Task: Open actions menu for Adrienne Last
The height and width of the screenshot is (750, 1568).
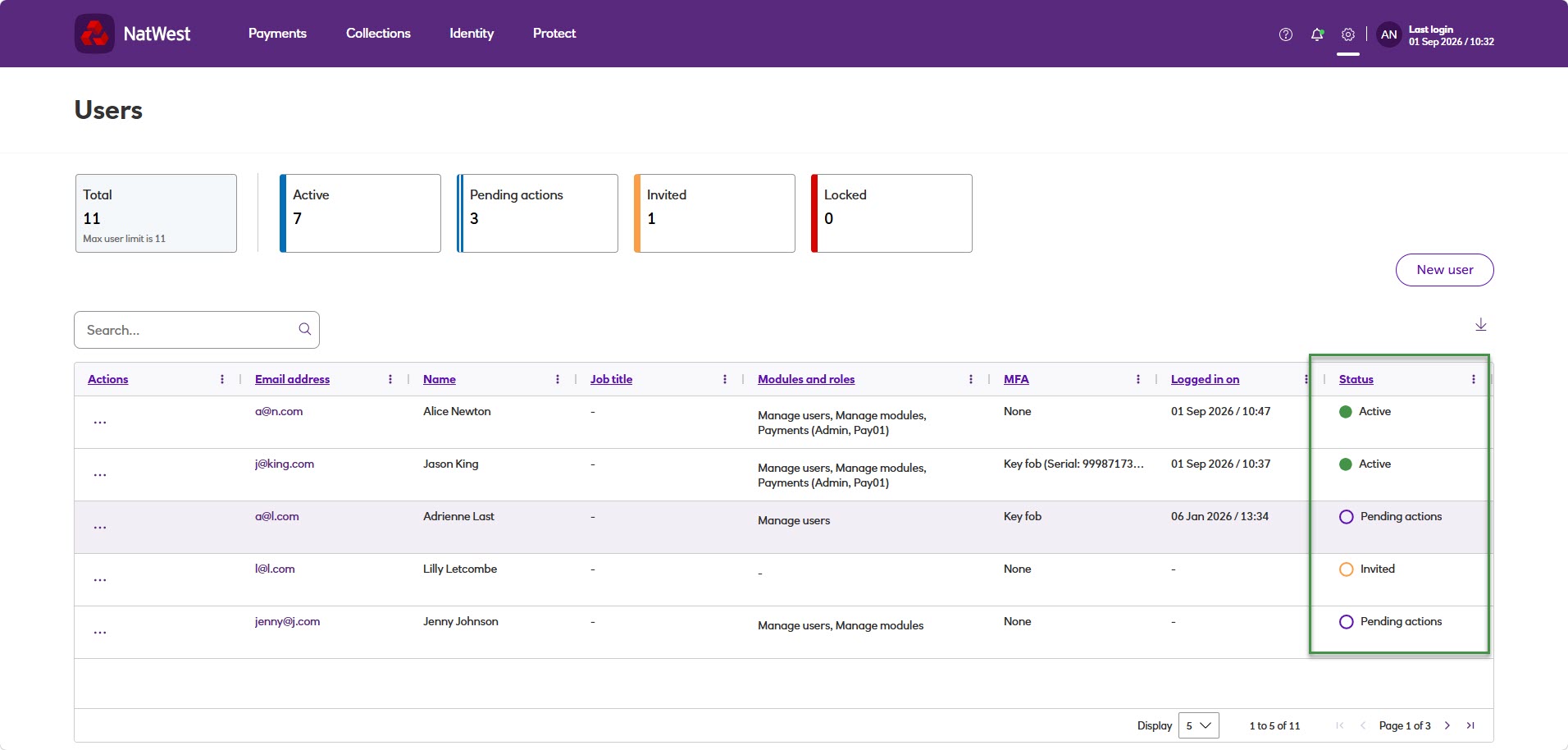Action: click(x=100, y=528)
